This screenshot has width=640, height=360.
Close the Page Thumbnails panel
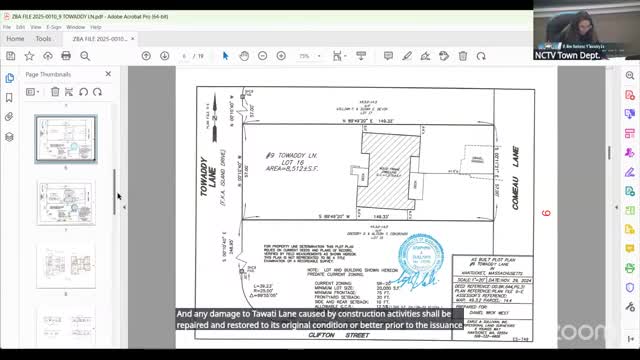coord(108,74)
